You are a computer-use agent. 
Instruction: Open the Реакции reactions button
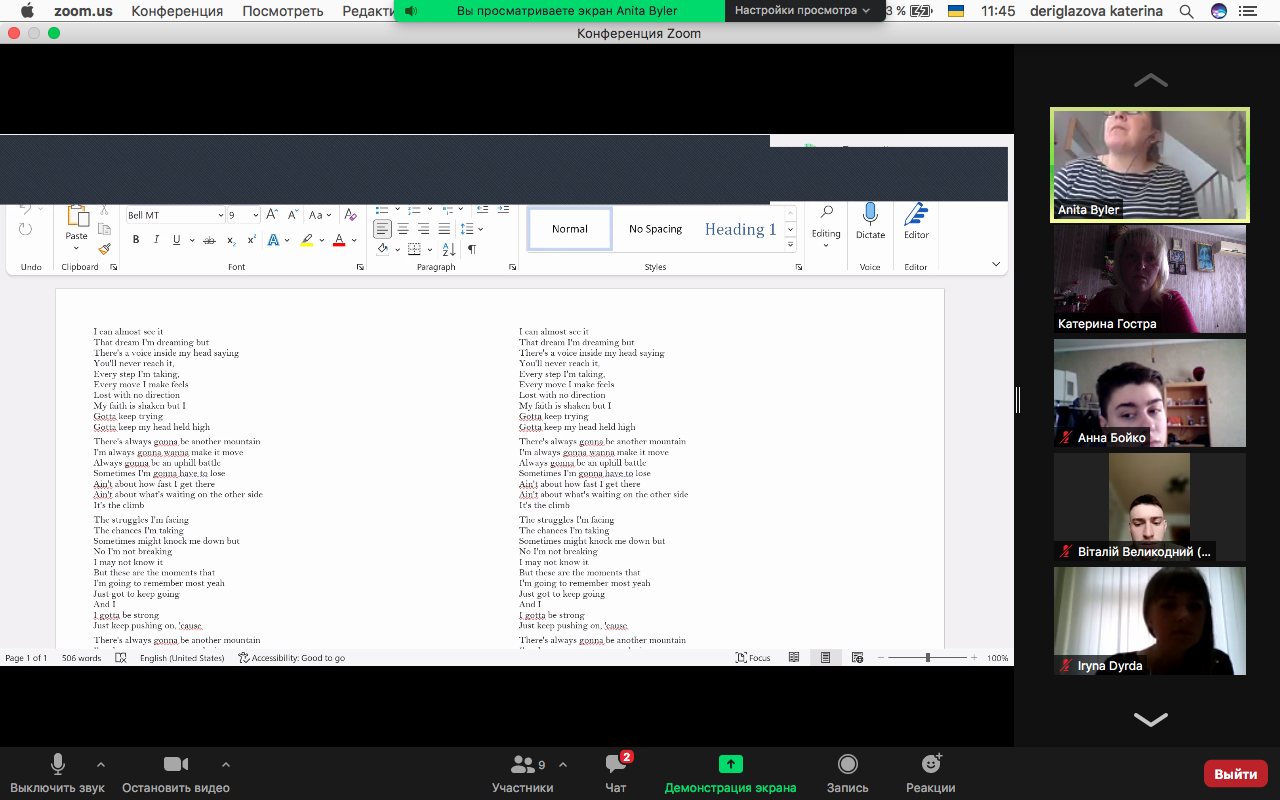point(931,774)
